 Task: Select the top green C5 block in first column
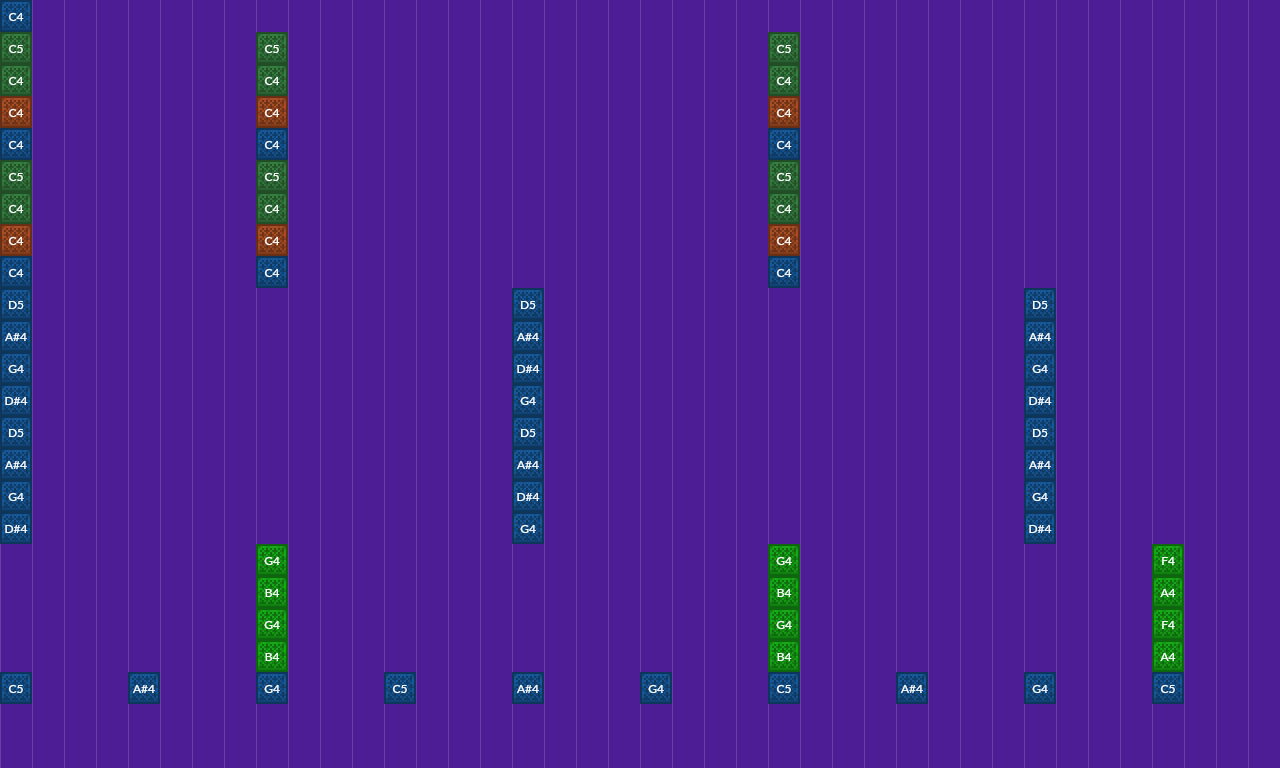[x=16, y=49]
